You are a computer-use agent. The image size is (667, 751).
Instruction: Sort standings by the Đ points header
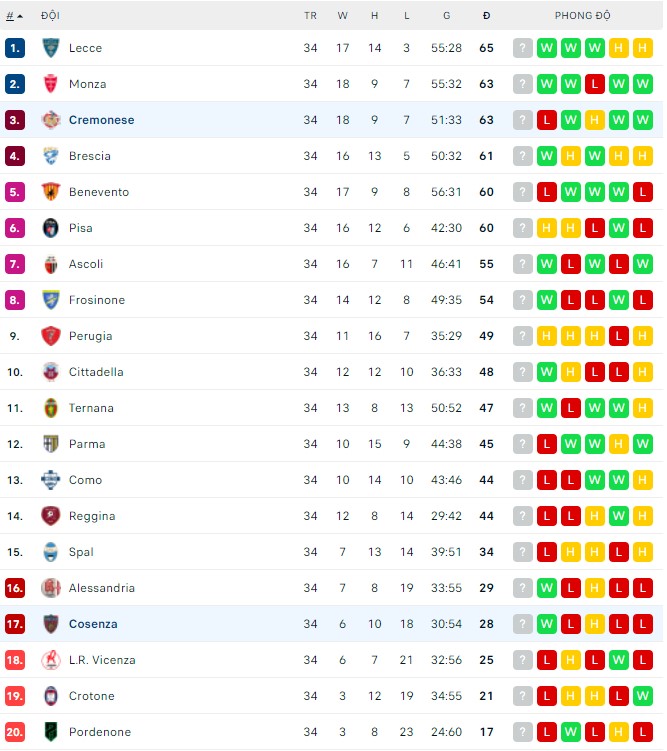pos(486,16)
